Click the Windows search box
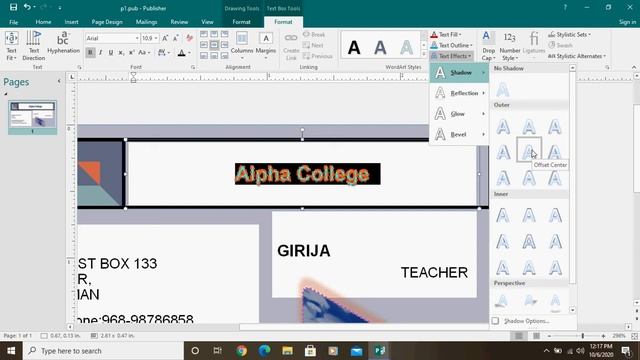This screenshot has height=360, width=640. [x=103, y=351]
